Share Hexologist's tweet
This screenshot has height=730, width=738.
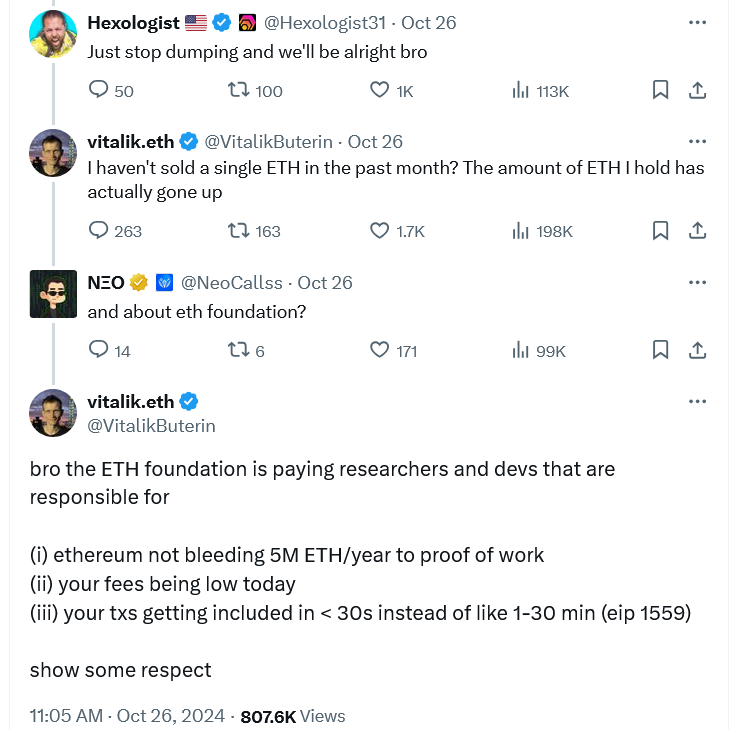point(698,90)
